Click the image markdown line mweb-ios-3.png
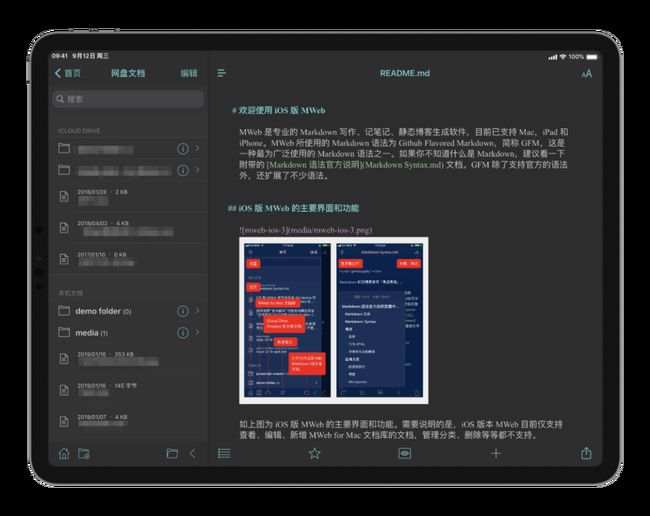This screenshot has height=516, width=650. pos(306,230)
